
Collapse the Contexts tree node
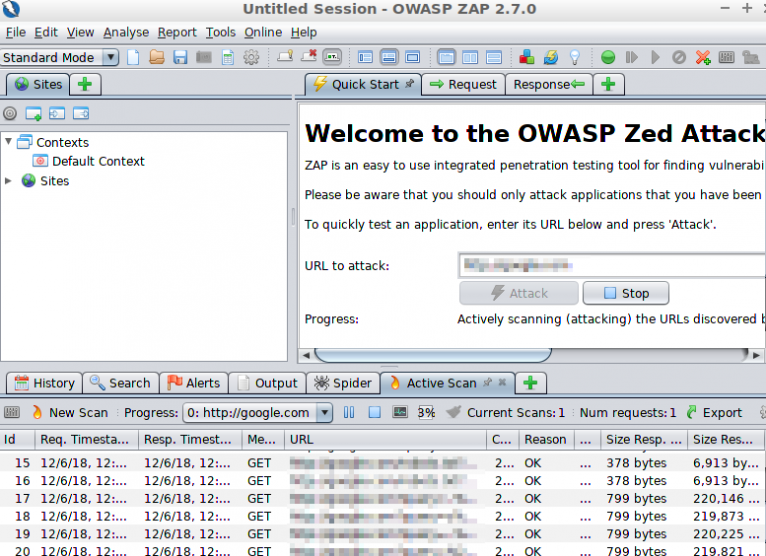click(8, 142)
